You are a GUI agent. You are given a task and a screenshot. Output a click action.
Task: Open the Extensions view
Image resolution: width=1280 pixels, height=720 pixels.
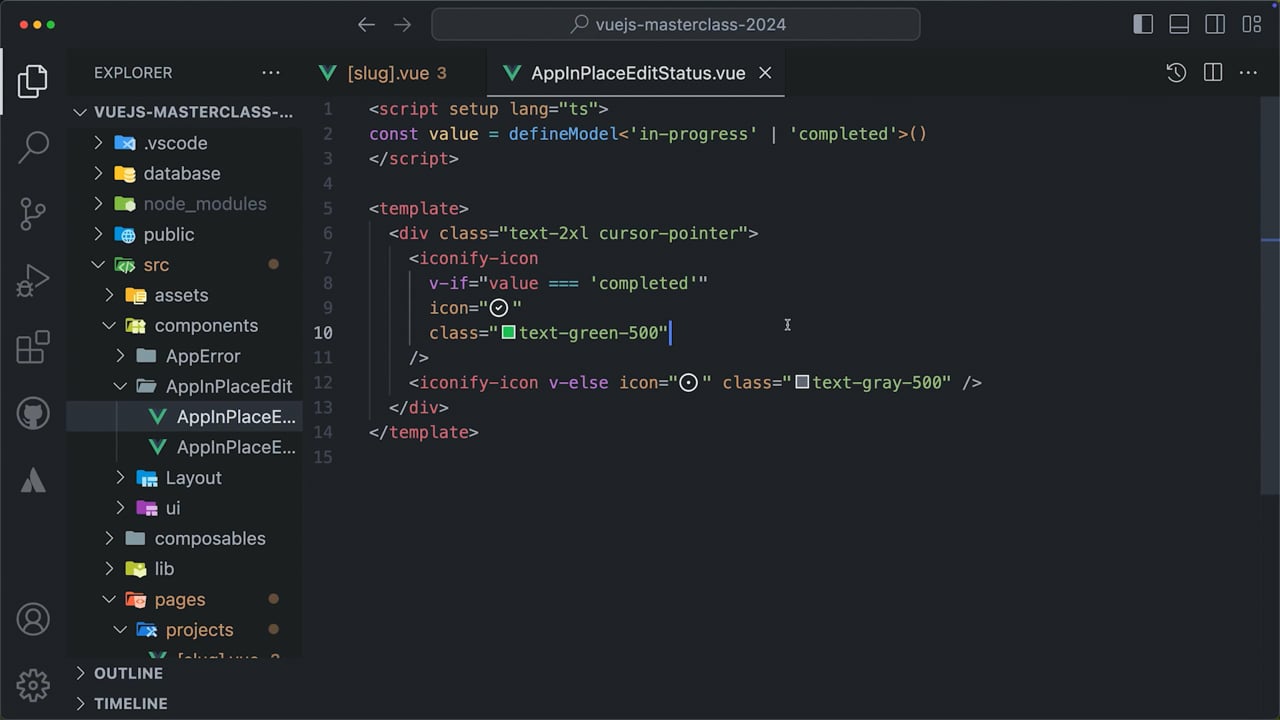pos(33,347)
